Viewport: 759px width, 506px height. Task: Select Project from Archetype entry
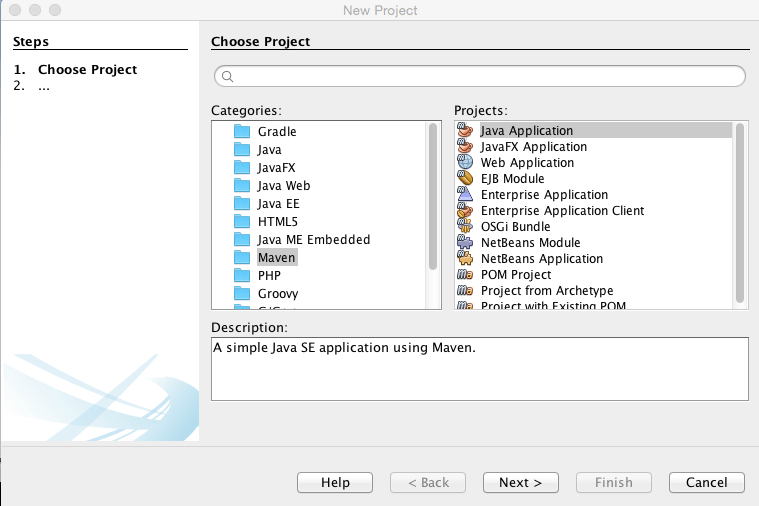pyautogui.click(x=547, y=291)
